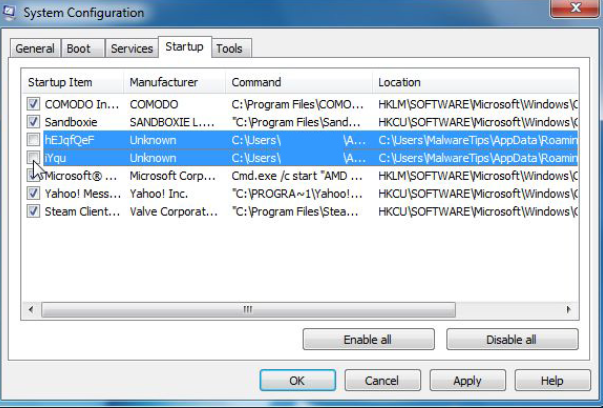The image size is (603, 408).
Task: Uncheck the Yahoo! Messenger startup checkbox
Action: (33, 193)
